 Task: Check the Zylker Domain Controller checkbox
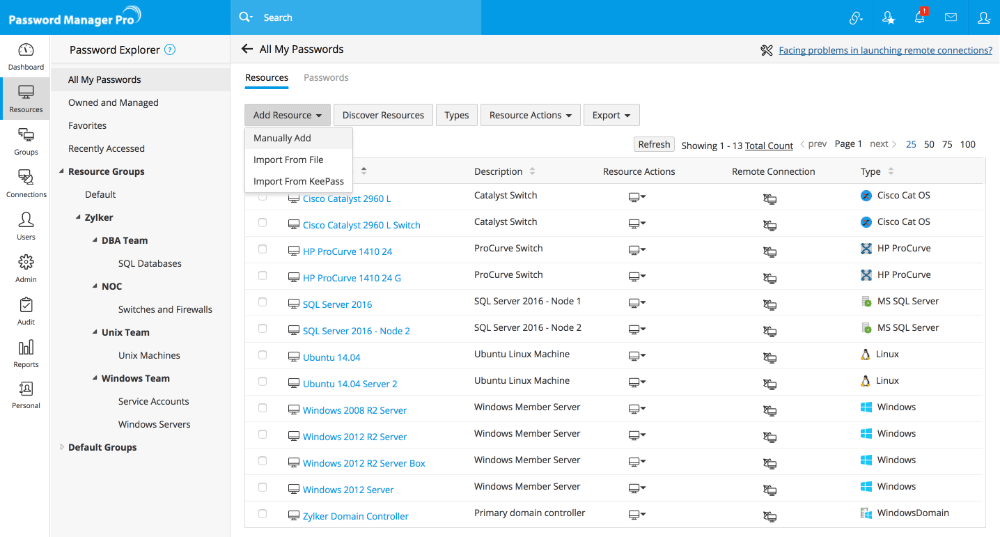click(262, 514)
